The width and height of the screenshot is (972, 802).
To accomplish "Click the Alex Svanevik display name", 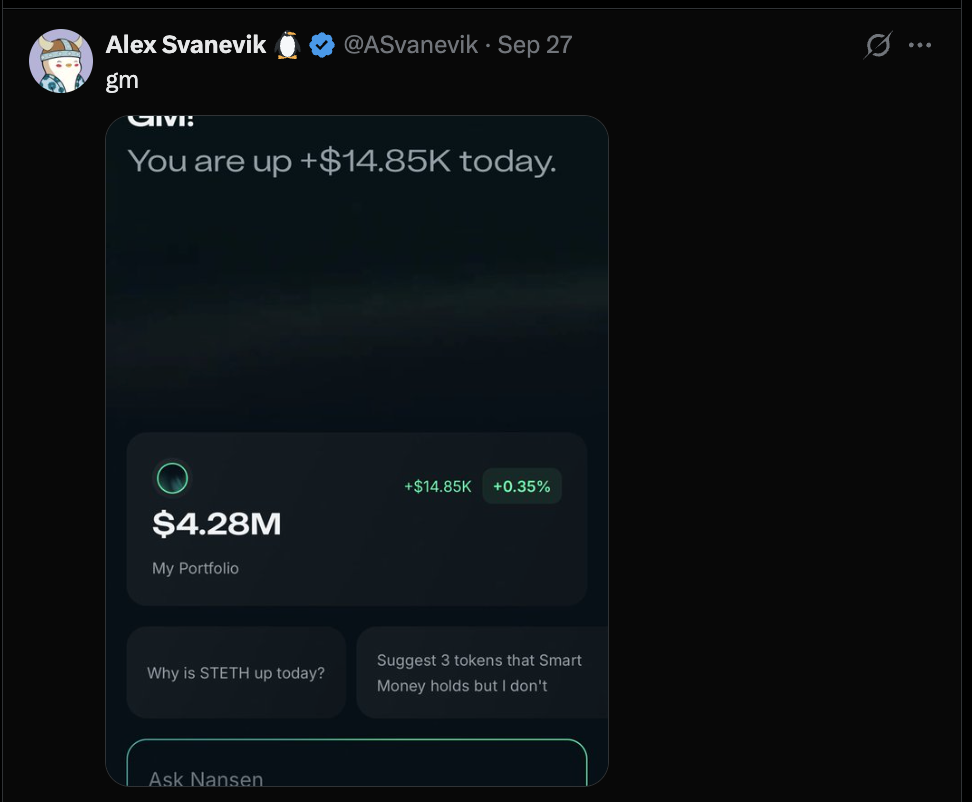I will (186, 45).
